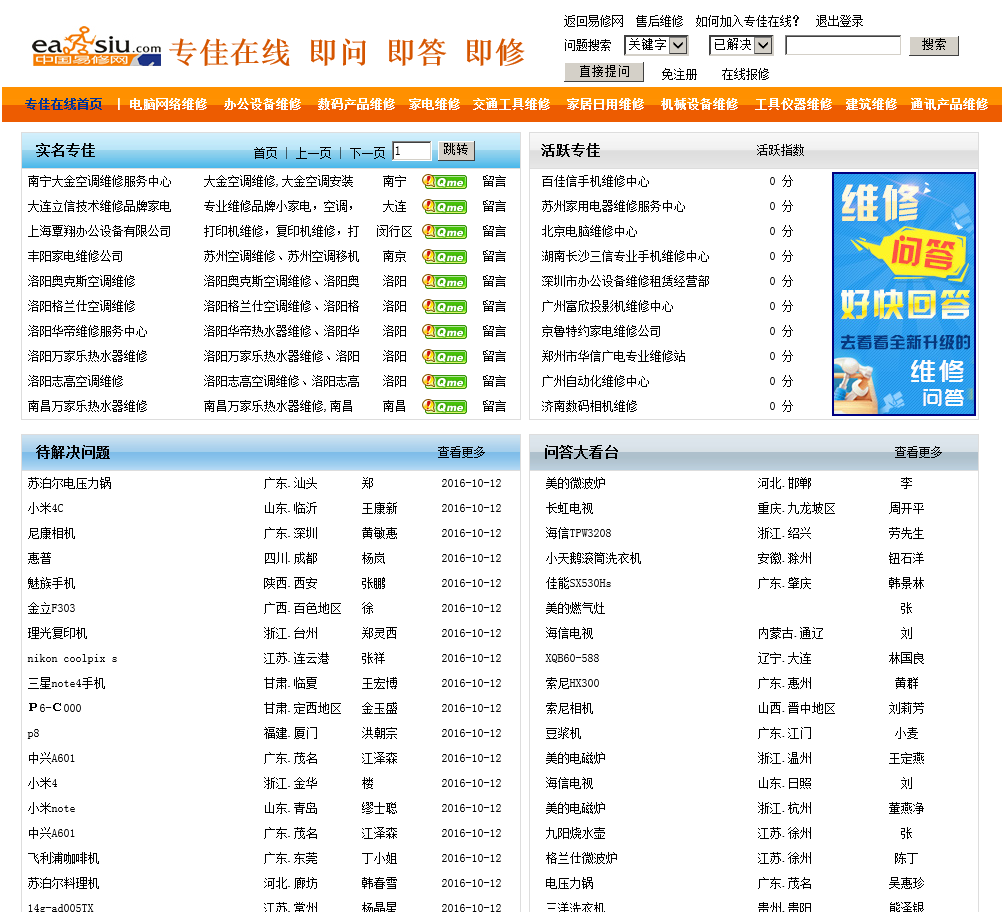The image size is (1003, 912).
Task: Open the nikon coolpix s question
Action: (x=72, y=658)
